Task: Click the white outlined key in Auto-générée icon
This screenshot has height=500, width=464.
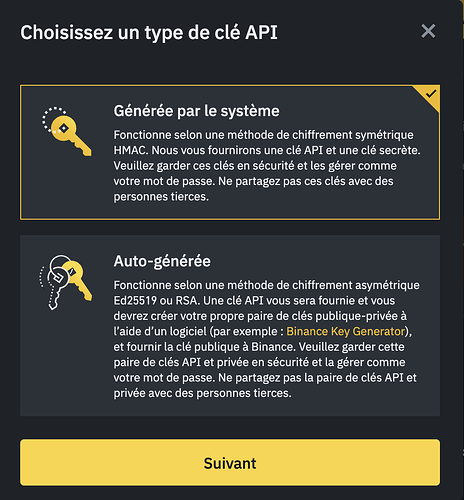Action: coord(56,283)
